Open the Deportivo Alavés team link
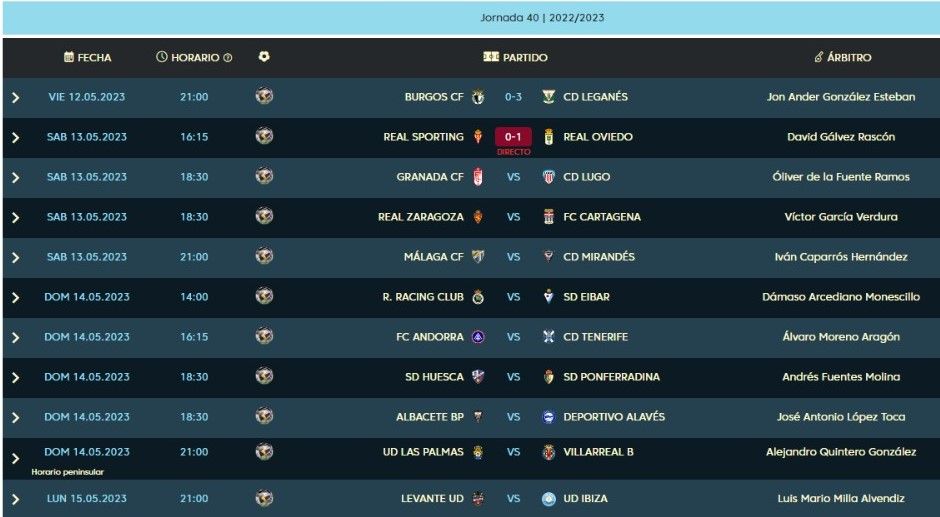940x517 pixels. tap(614, 417)
